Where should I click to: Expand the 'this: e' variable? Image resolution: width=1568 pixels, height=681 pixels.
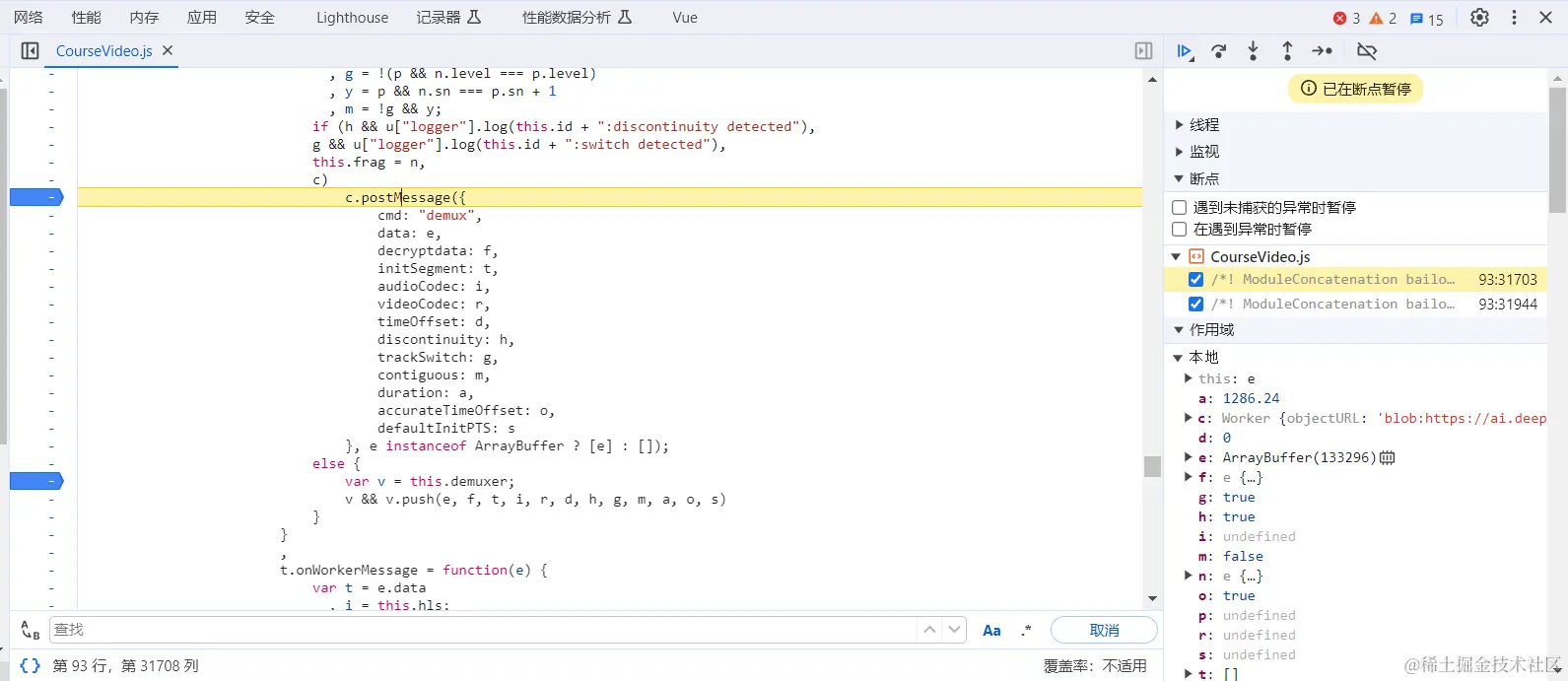(x=1189, y=378)
